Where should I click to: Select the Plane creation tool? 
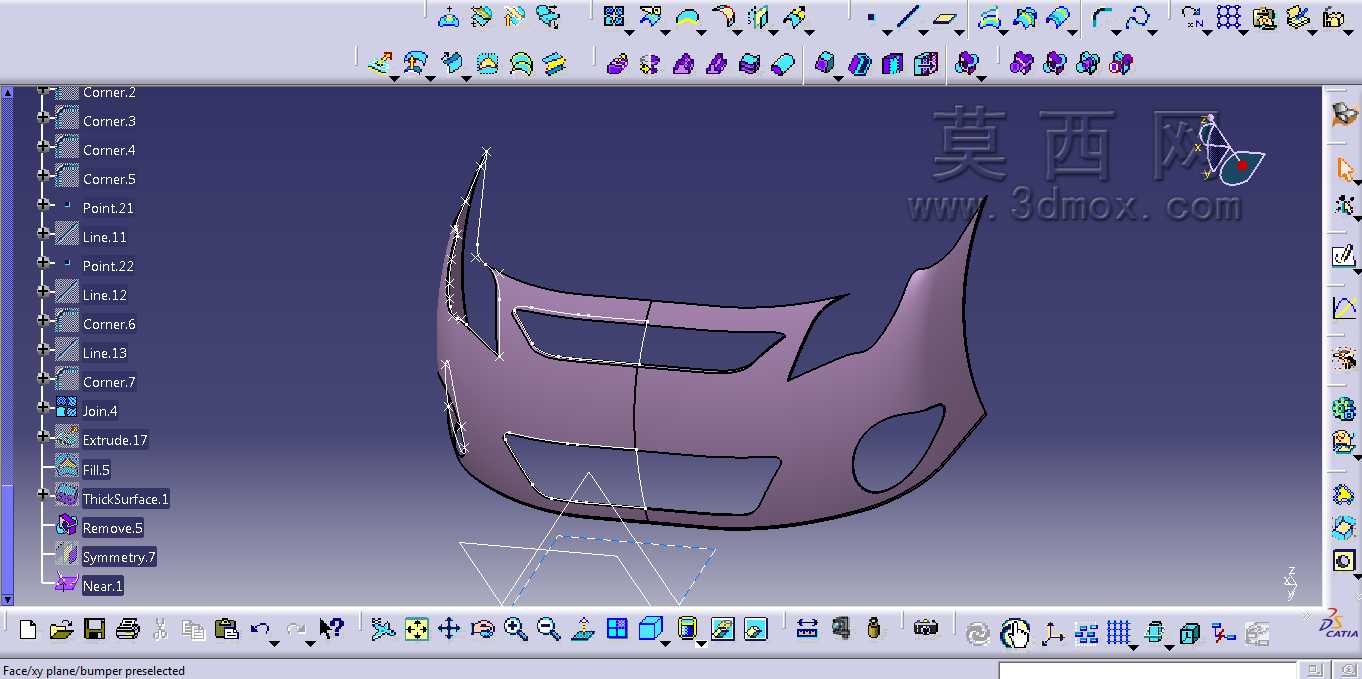coord(945,17)
